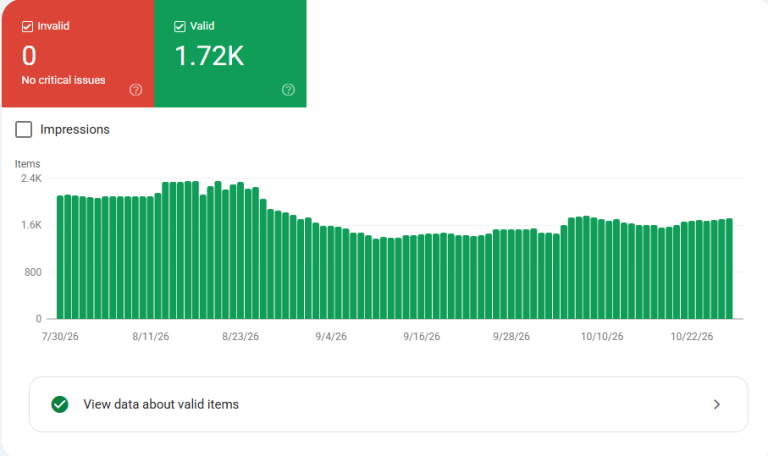
Task: Open View data about valid items
Action: 388,404
